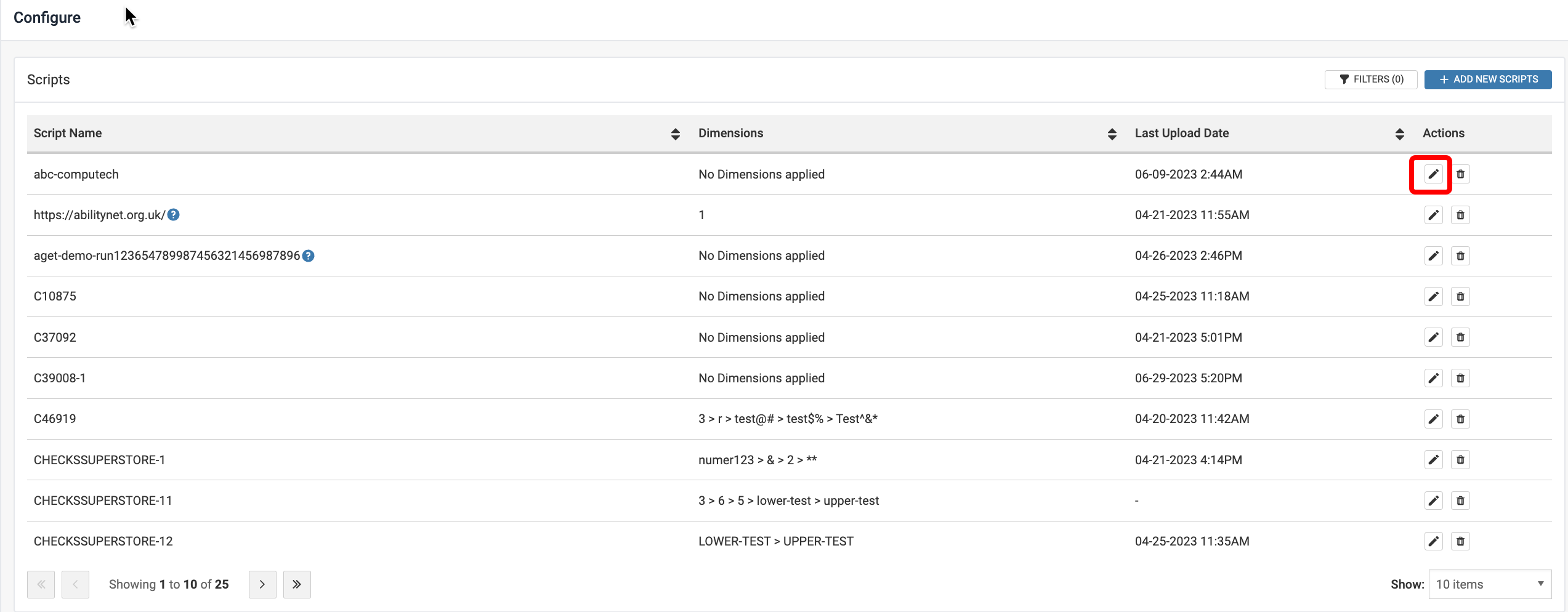
Task: Open the Show items per page dropdown
Action: [x=1489, y=584]
